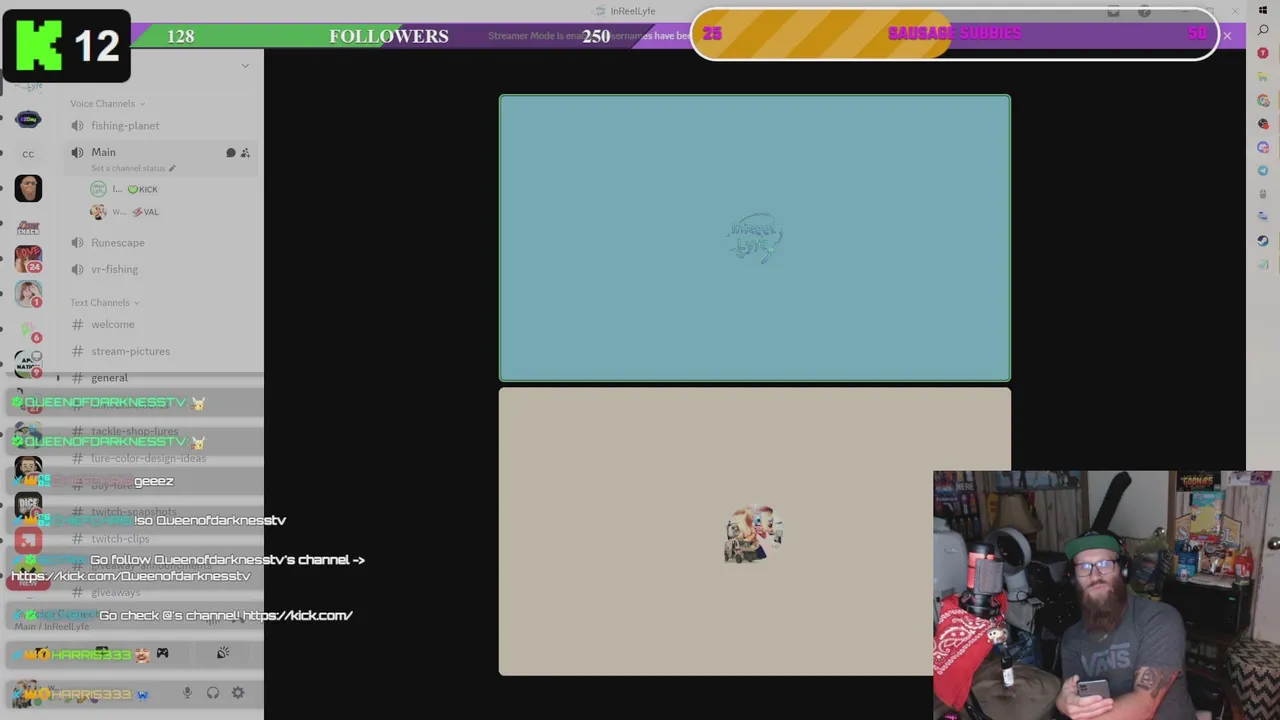1280x720 pixels.
Task: Click Set a channel status
Action: (133, 168)
